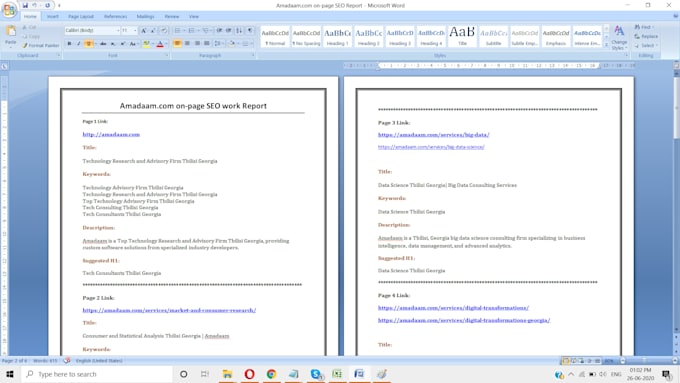Clear all text formatting
The image size is (680, 383).
coord(163,30)
